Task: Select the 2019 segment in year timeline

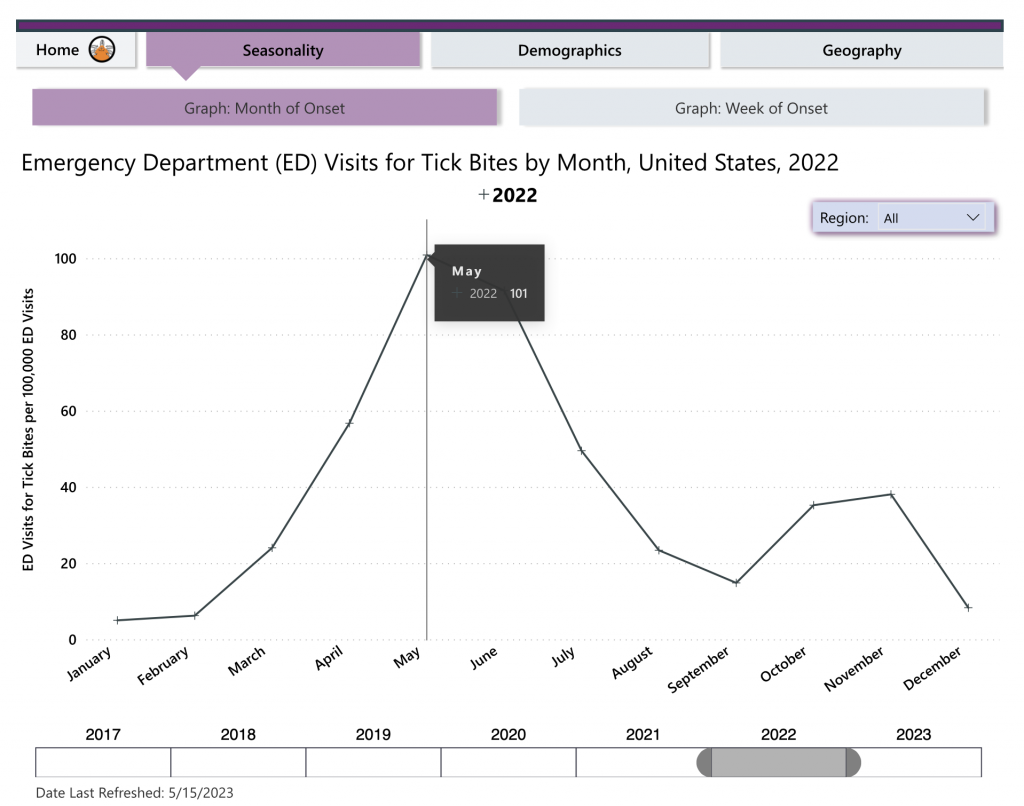Action: point(373,762)
